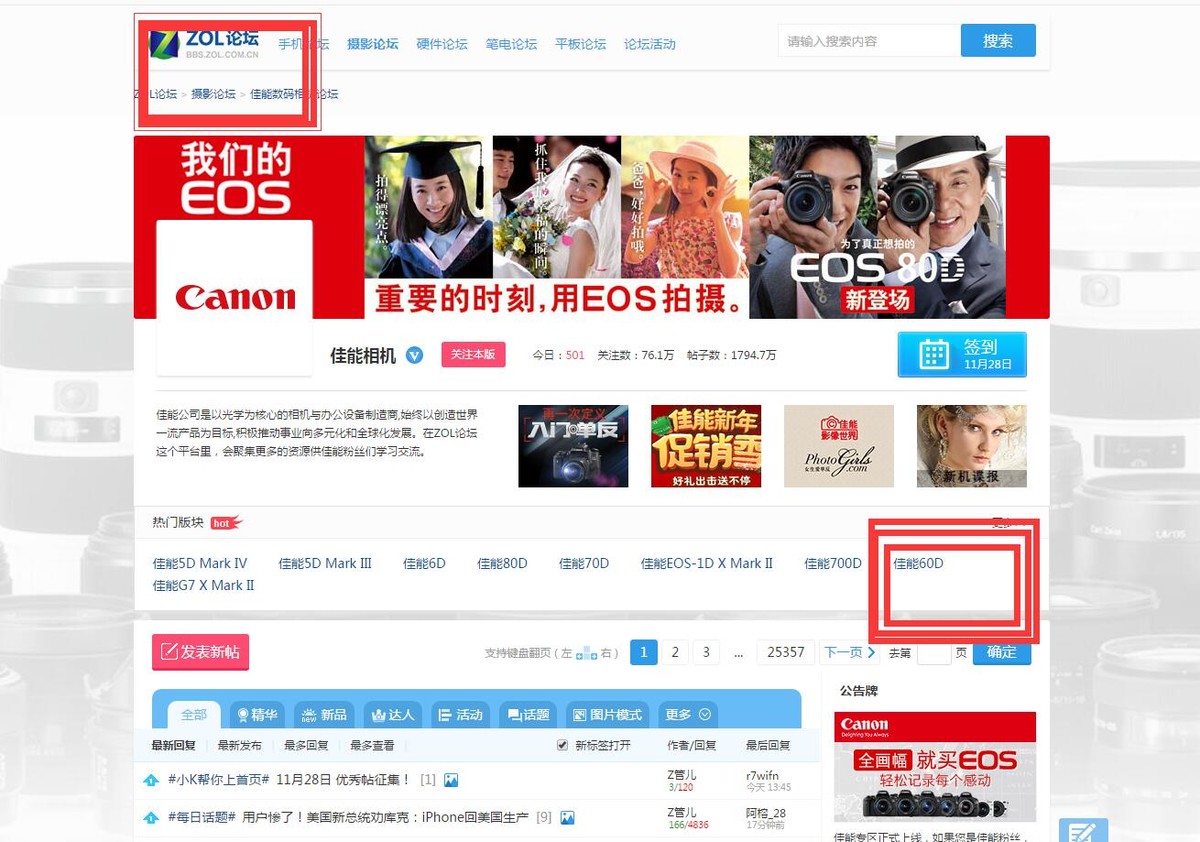Toggle 新标签打开 checkbox
This screenshot has width=1200, height=842.
pyautogui.click(x=562, y=745)
